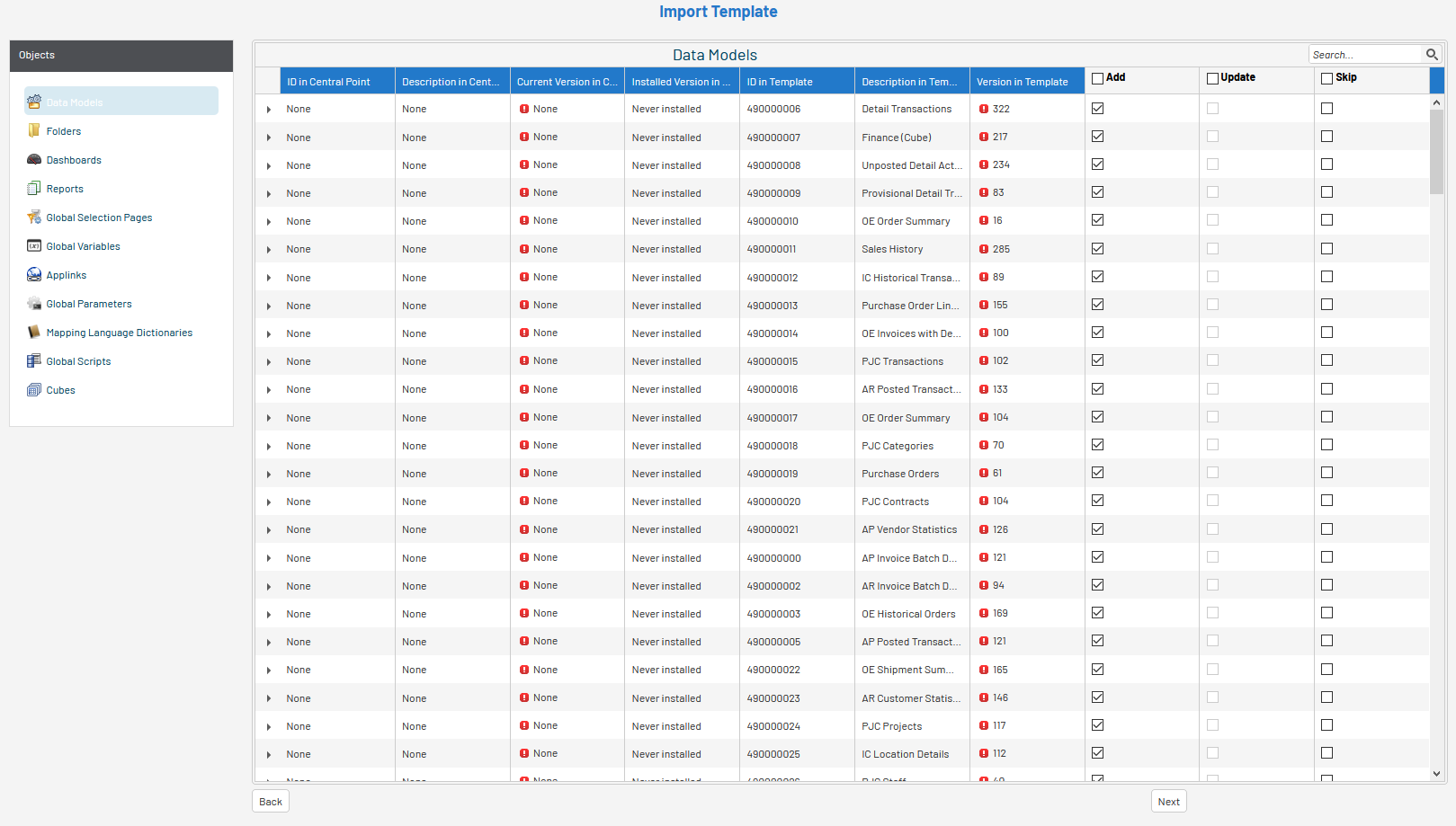This screenshot has height=826, width=1456.
Task: Open Dashboards via its gauge icon
Action: (34, 160)
